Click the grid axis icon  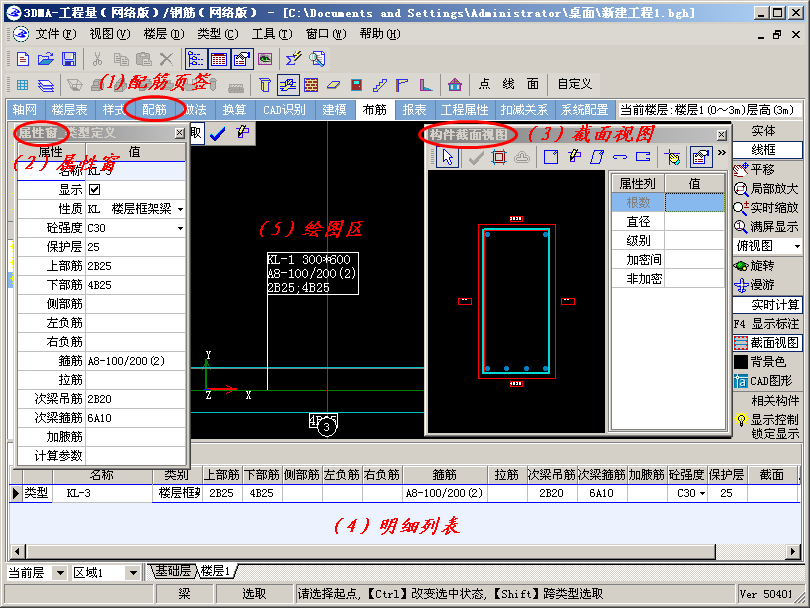22,85
